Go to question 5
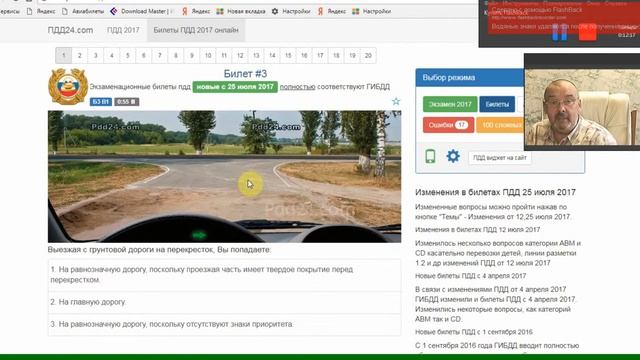The width and height of the screenshot is (640, 360). click(127, 56)
